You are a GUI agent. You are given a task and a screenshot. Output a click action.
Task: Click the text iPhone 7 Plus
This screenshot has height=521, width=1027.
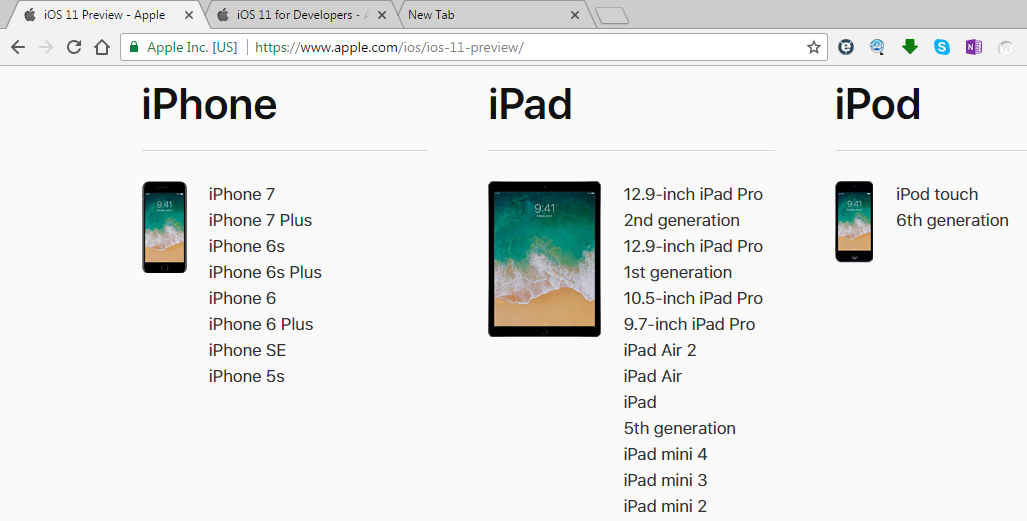tap(261, 220)
